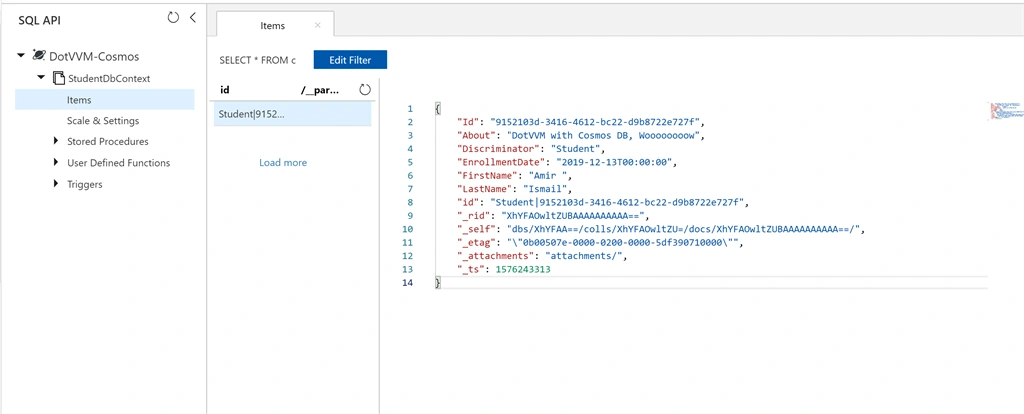1024x414 pixels.
Task: Select the DotVVM-Cosmos database name
Action: click(94, 57)
